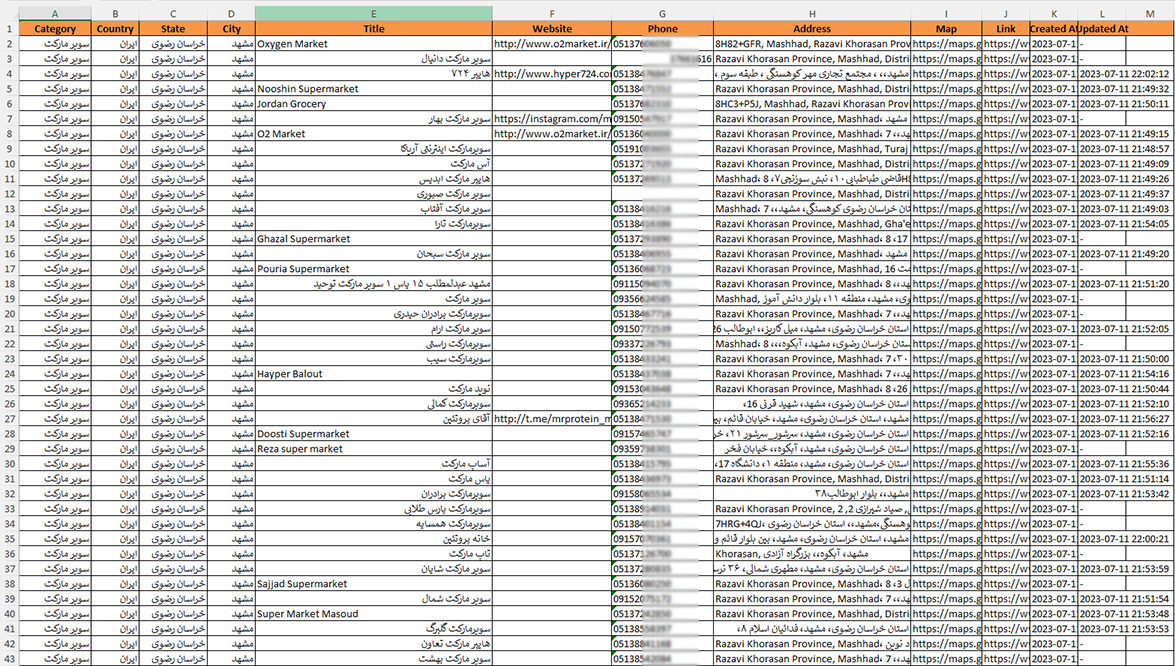Open the o2market.ir website in Oxygen Market row
This screenshot has height=666, width=1175.
click(x=552, y=43)
